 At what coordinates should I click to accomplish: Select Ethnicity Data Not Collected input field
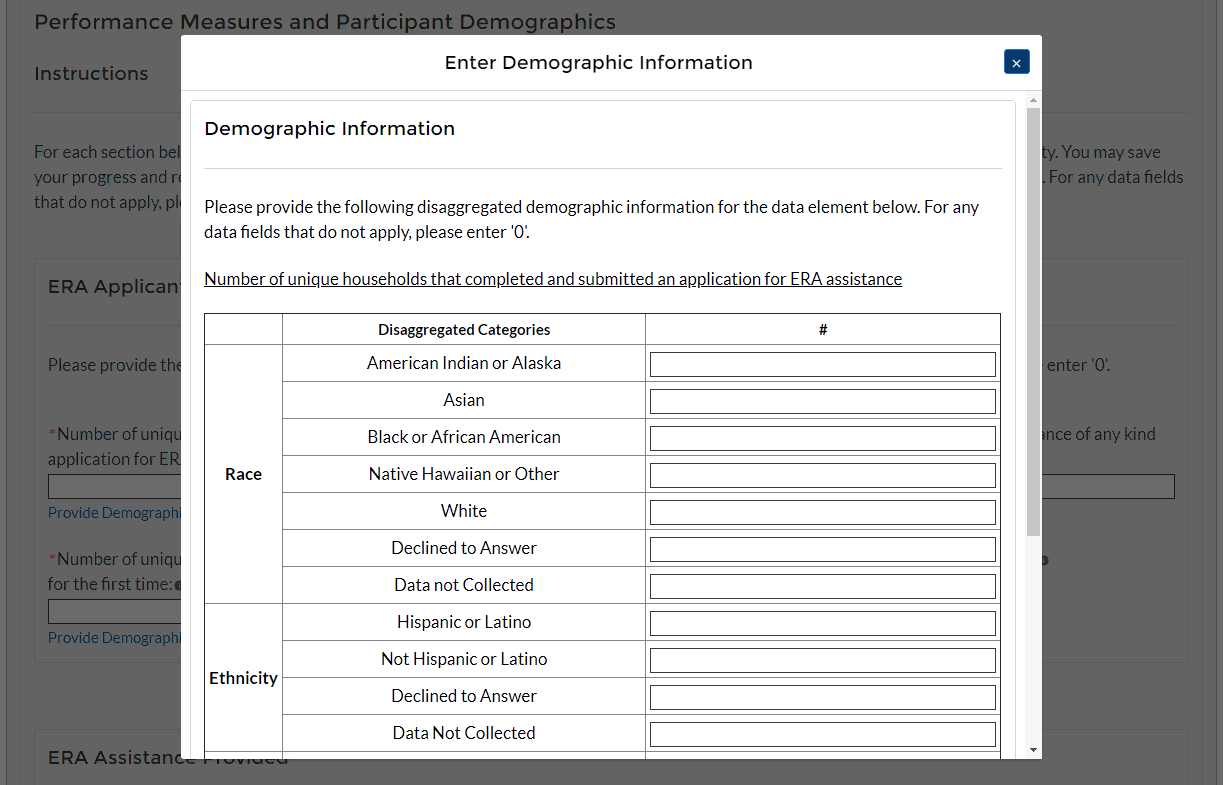[822, 734]
